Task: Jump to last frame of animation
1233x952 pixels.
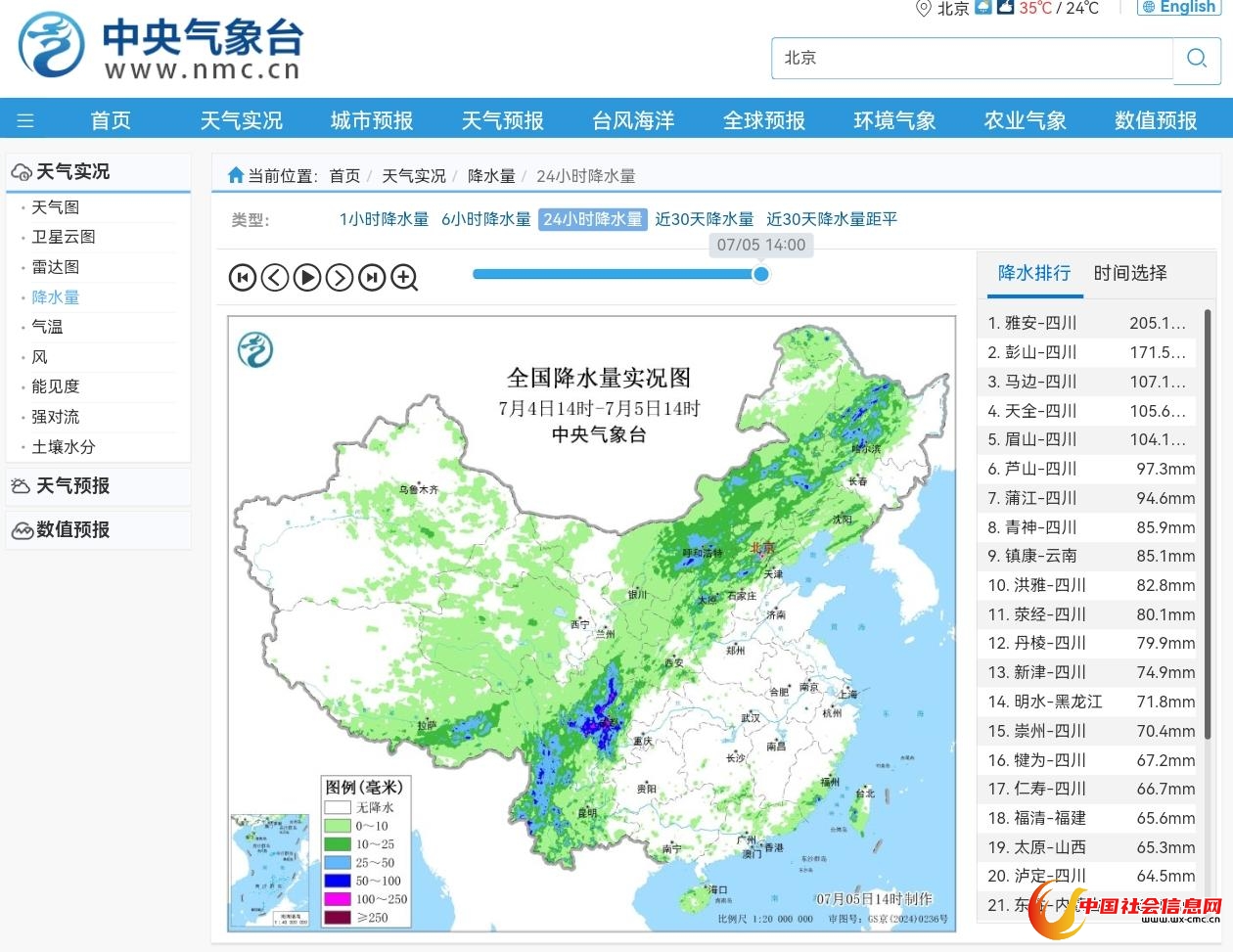Action: (x=372, y=278)
